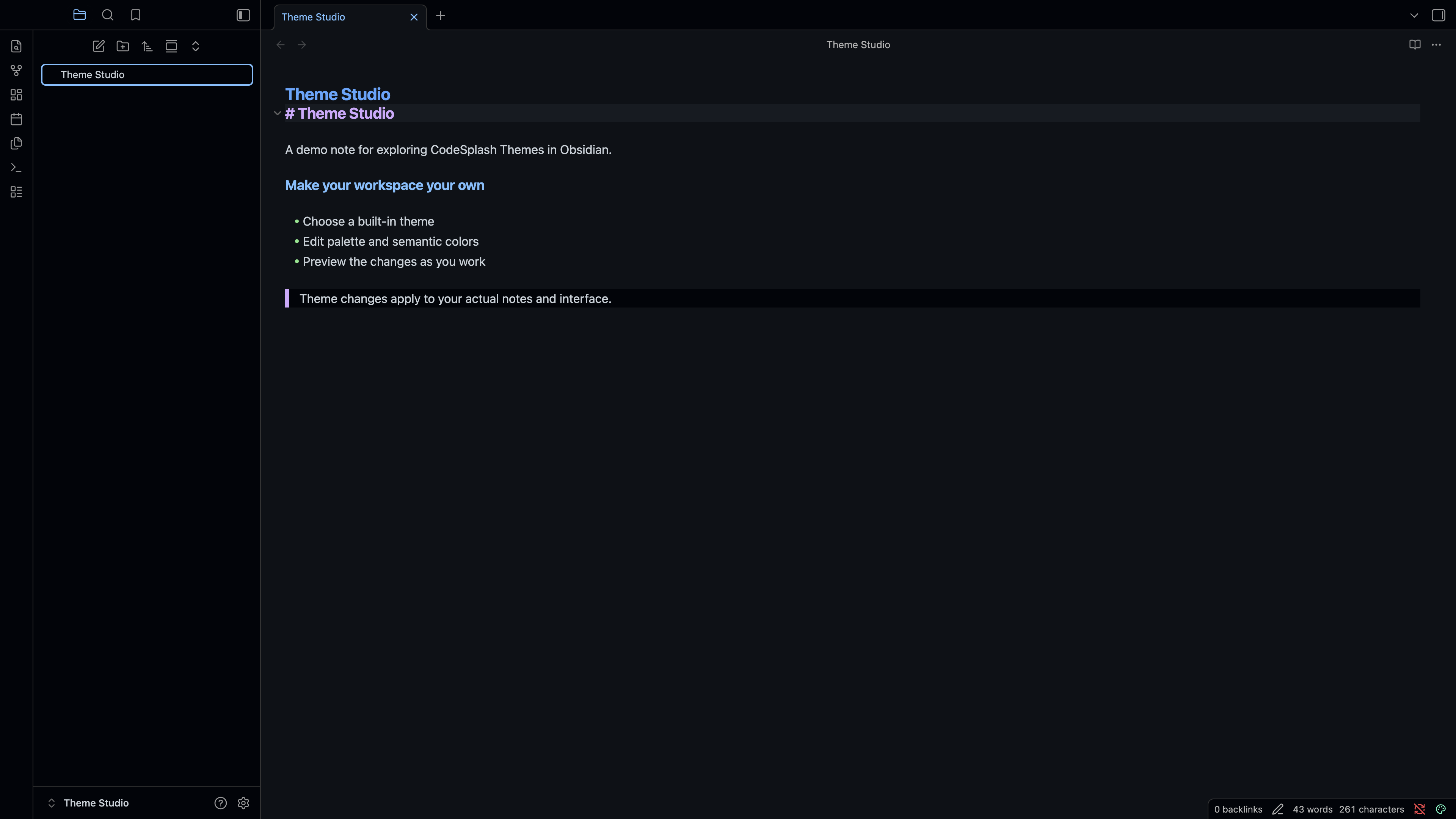Open the theme palette status icon
1456x819 pixels.
point(1441,810)
